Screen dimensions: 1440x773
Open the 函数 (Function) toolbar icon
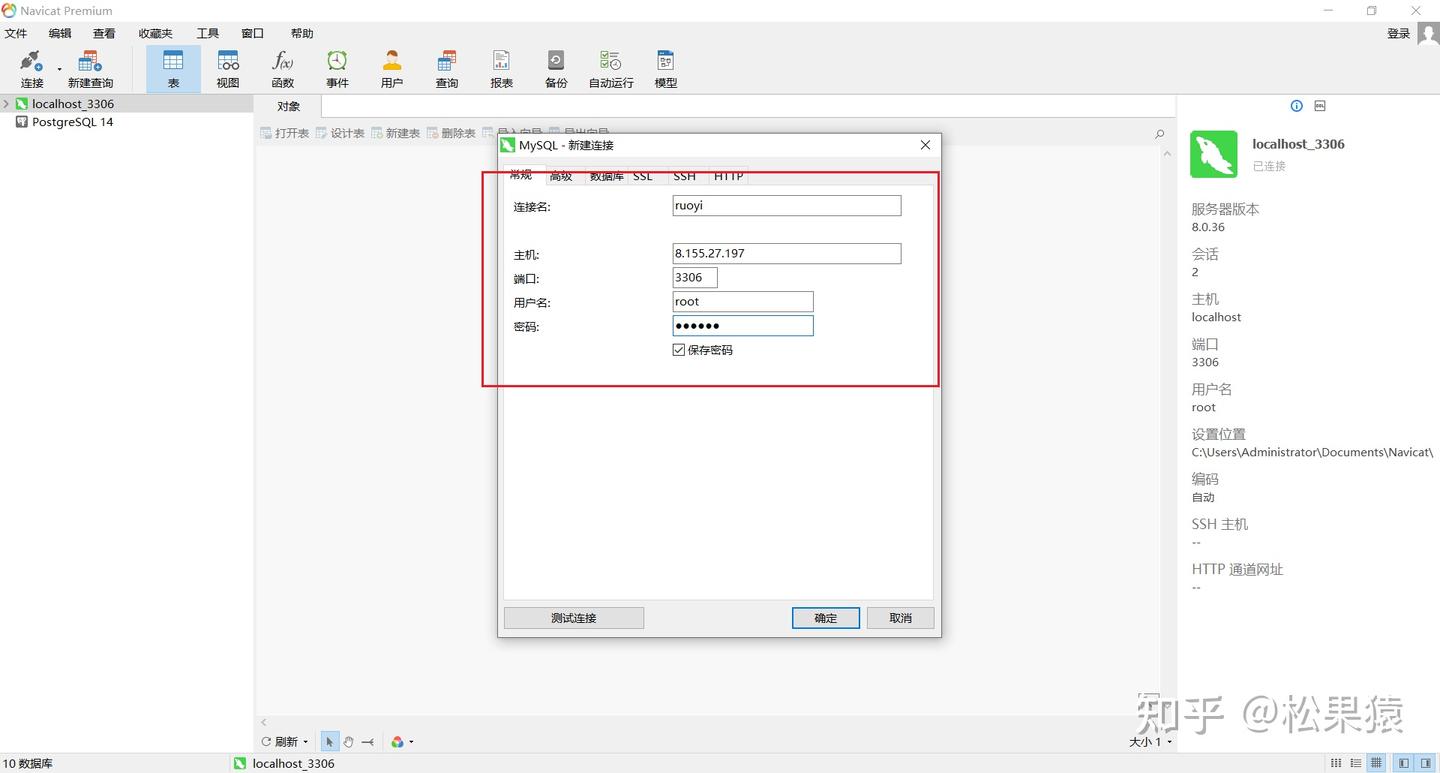(x=283, y=69)
